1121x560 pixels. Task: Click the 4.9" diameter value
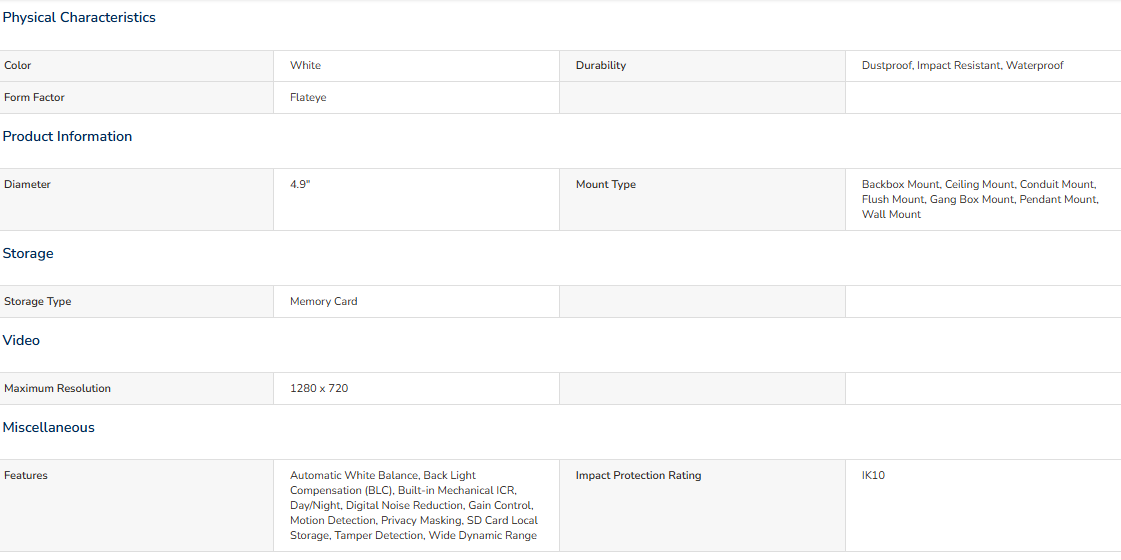click(x=300, y=184)
